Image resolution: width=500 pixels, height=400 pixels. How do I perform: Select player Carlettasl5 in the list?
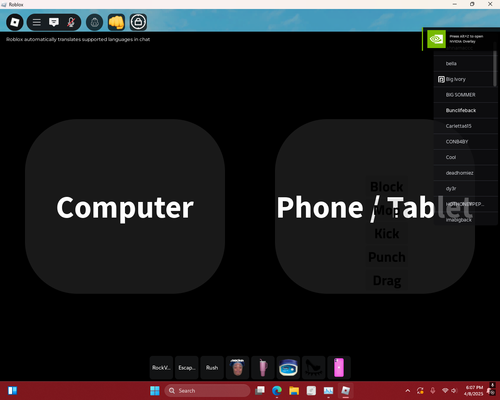tap(465, 126)
